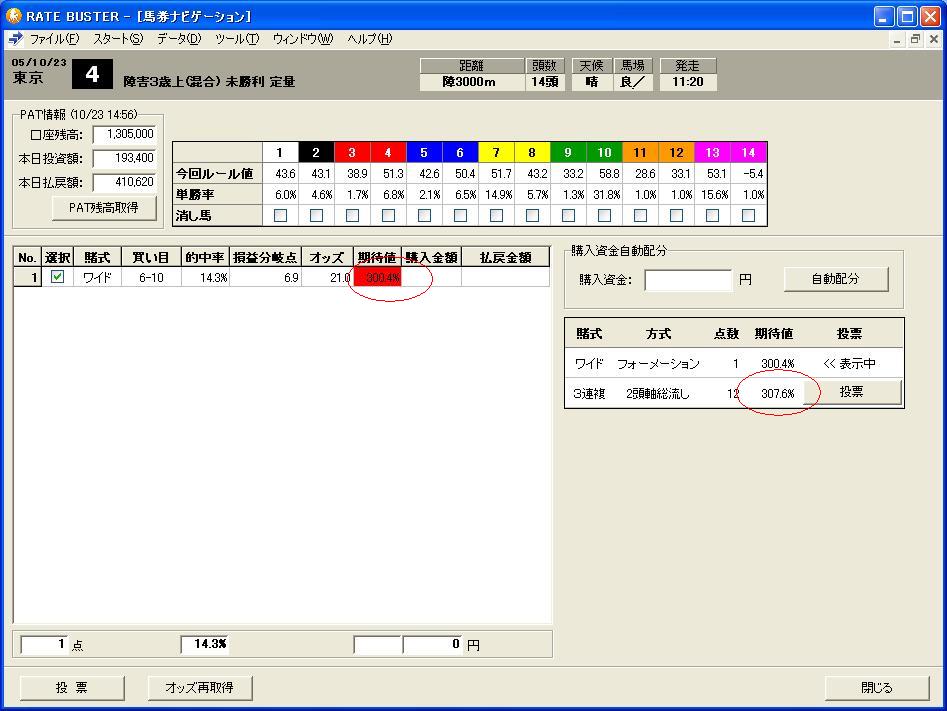Viewport: 947px width, 711px height.
Task: Open the ツール(T) menu
Action: (237, 39)
